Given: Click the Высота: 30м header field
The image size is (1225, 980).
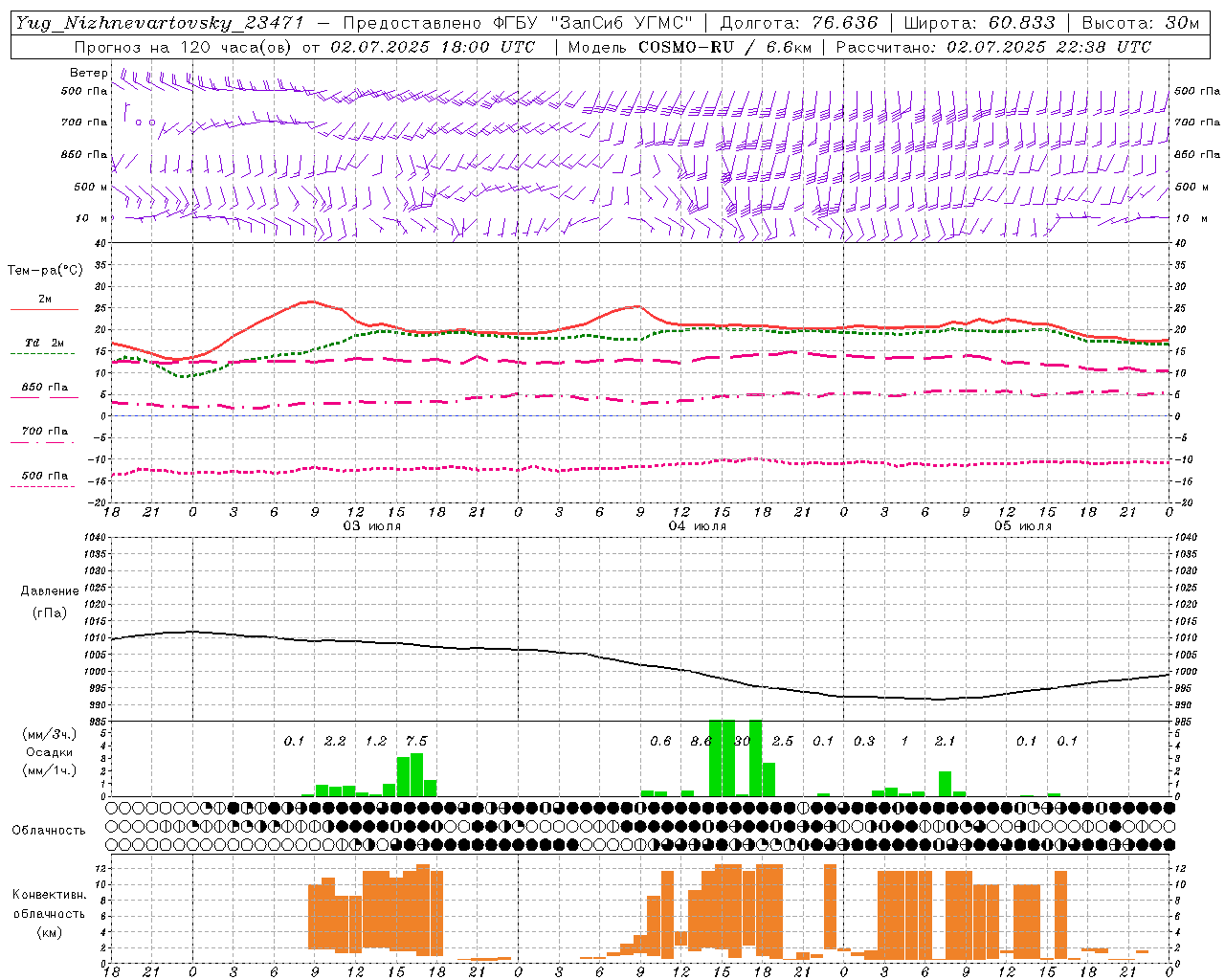Looking at the screenshot, I should (1140, 23).
